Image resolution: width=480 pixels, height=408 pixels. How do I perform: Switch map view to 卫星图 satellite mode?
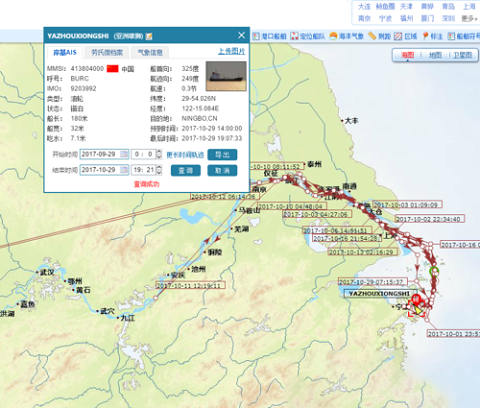[463, 55]
